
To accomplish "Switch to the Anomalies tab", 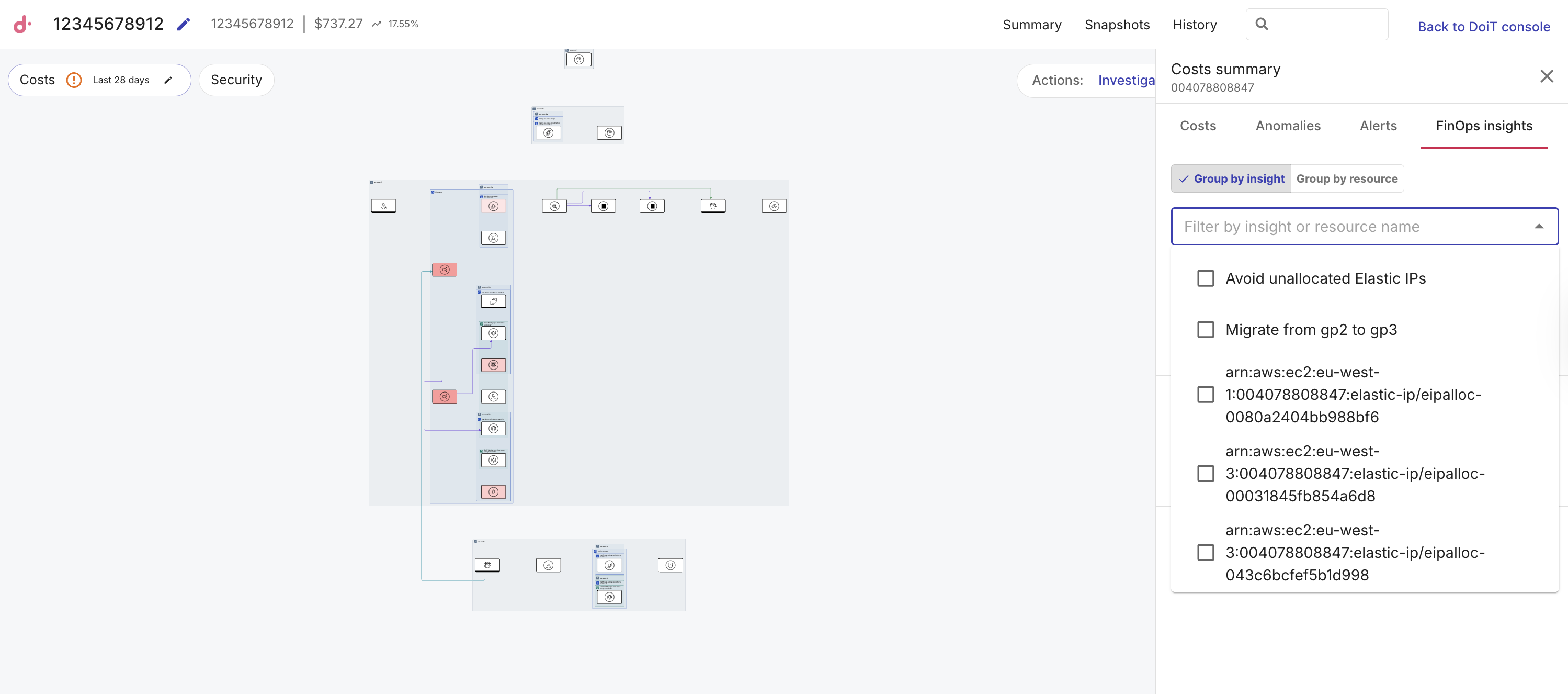I will pos(1288,126).
